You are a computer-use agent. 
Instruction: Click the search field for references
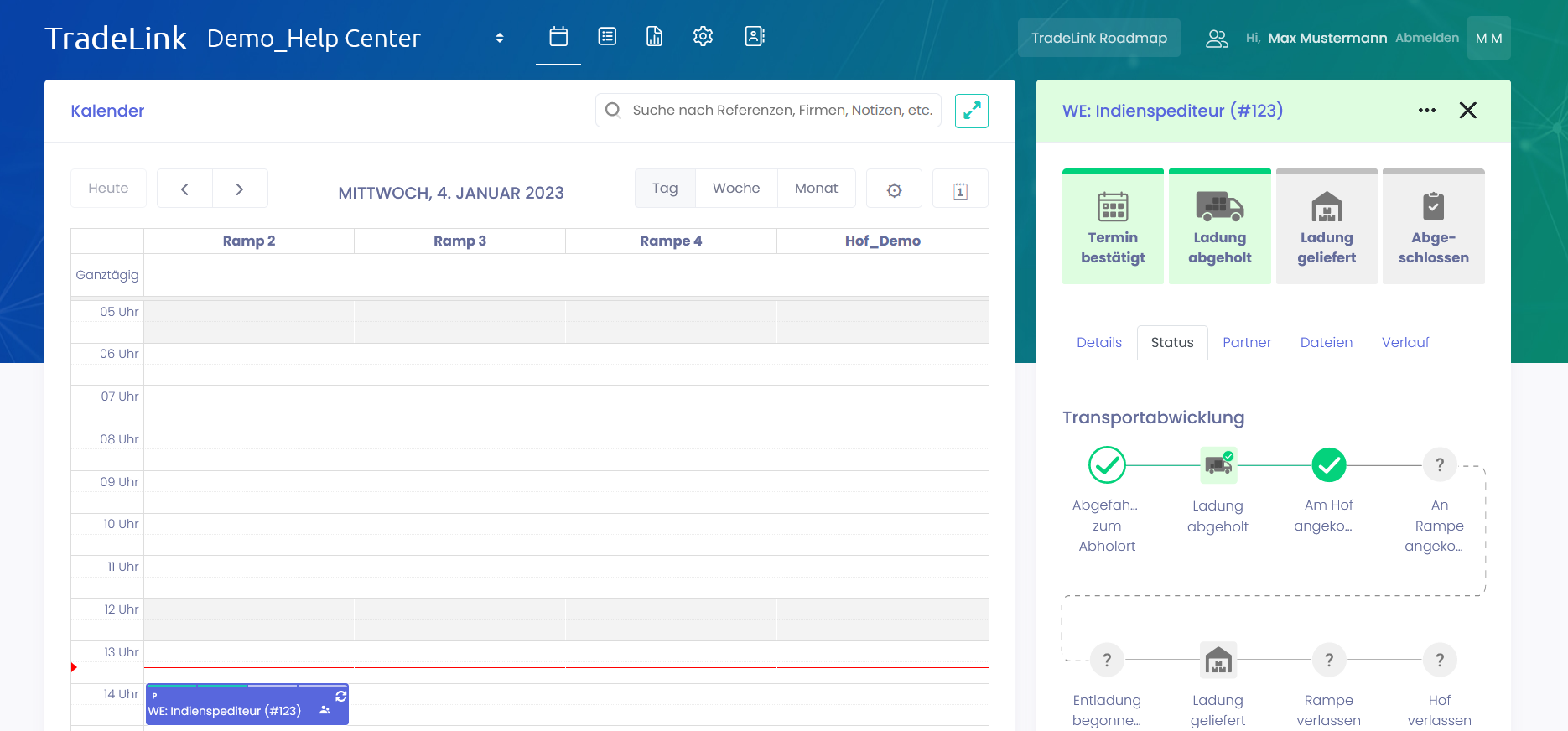pos(781,111)
